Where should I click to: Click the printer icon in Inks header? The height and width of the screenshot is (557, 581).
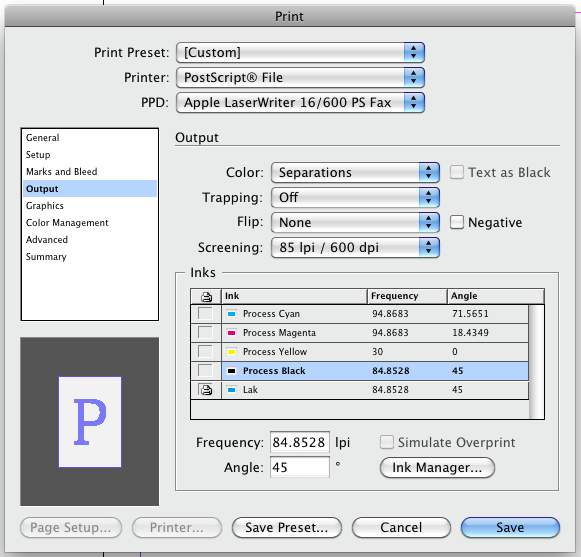click(x=206, y=296)
